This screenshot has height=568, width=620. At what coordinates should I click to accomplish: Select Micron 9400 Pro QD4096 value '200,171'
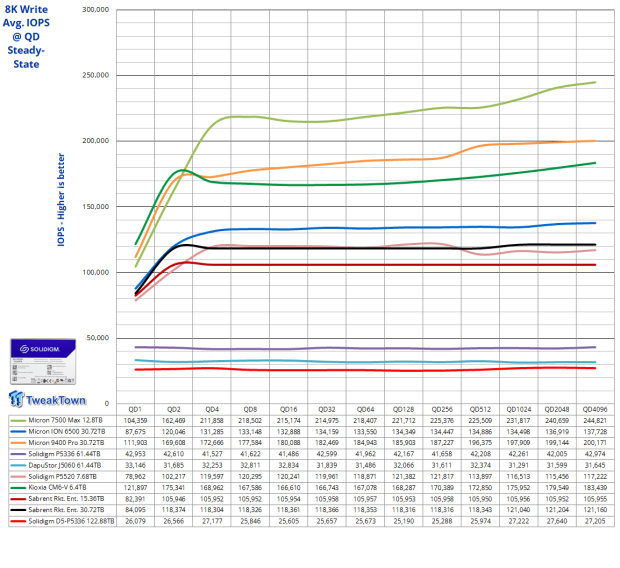pos(595,443)
